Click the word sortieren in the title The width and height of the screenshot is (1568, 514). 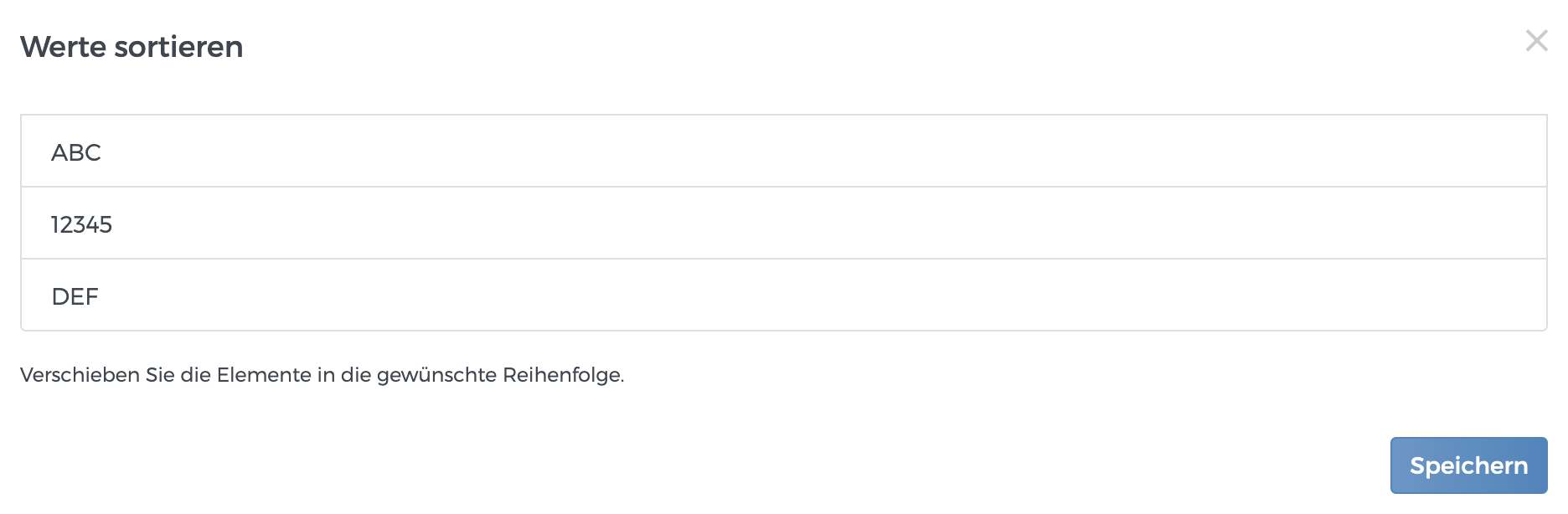[178, 47]
